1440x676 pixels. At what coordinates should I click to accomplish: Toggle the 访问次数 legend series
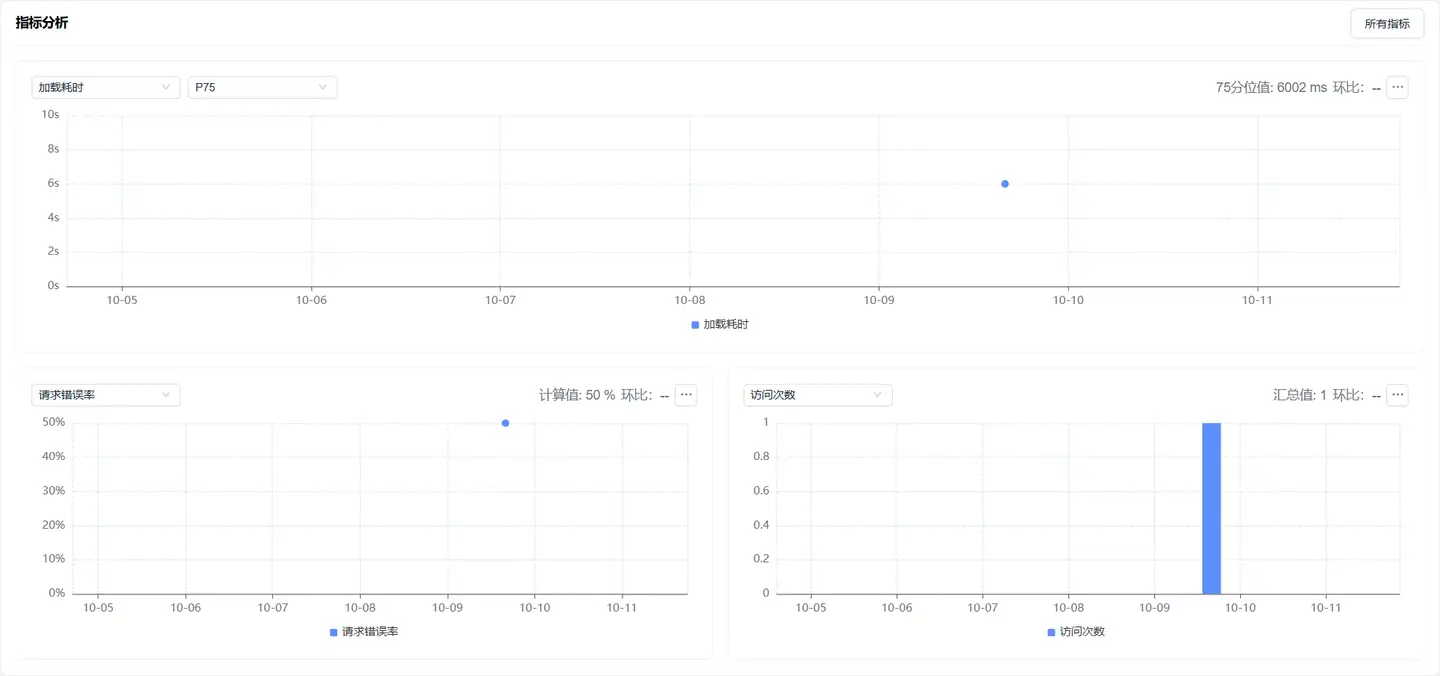click(1076, 632)
